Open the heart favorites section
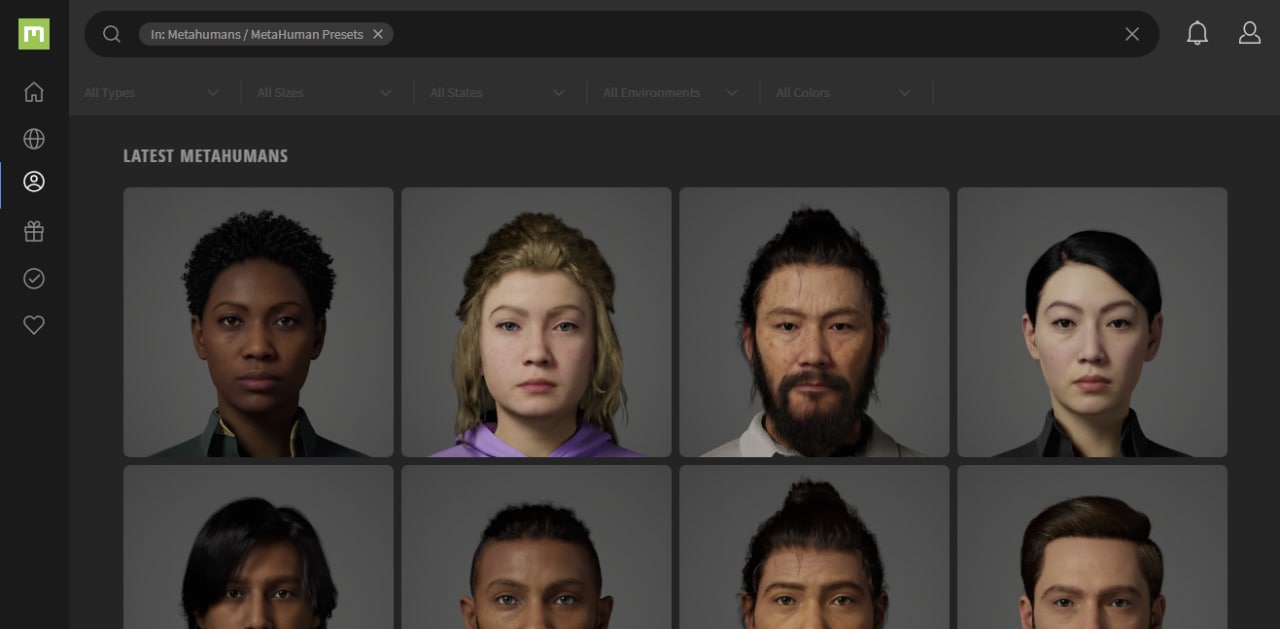Screen dimensions: 1280x629 tap(34, 325)
